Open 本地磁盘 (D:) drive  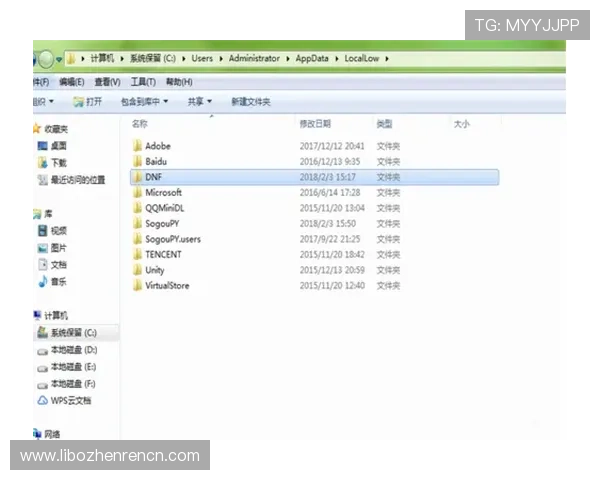[x=67, y=350]
